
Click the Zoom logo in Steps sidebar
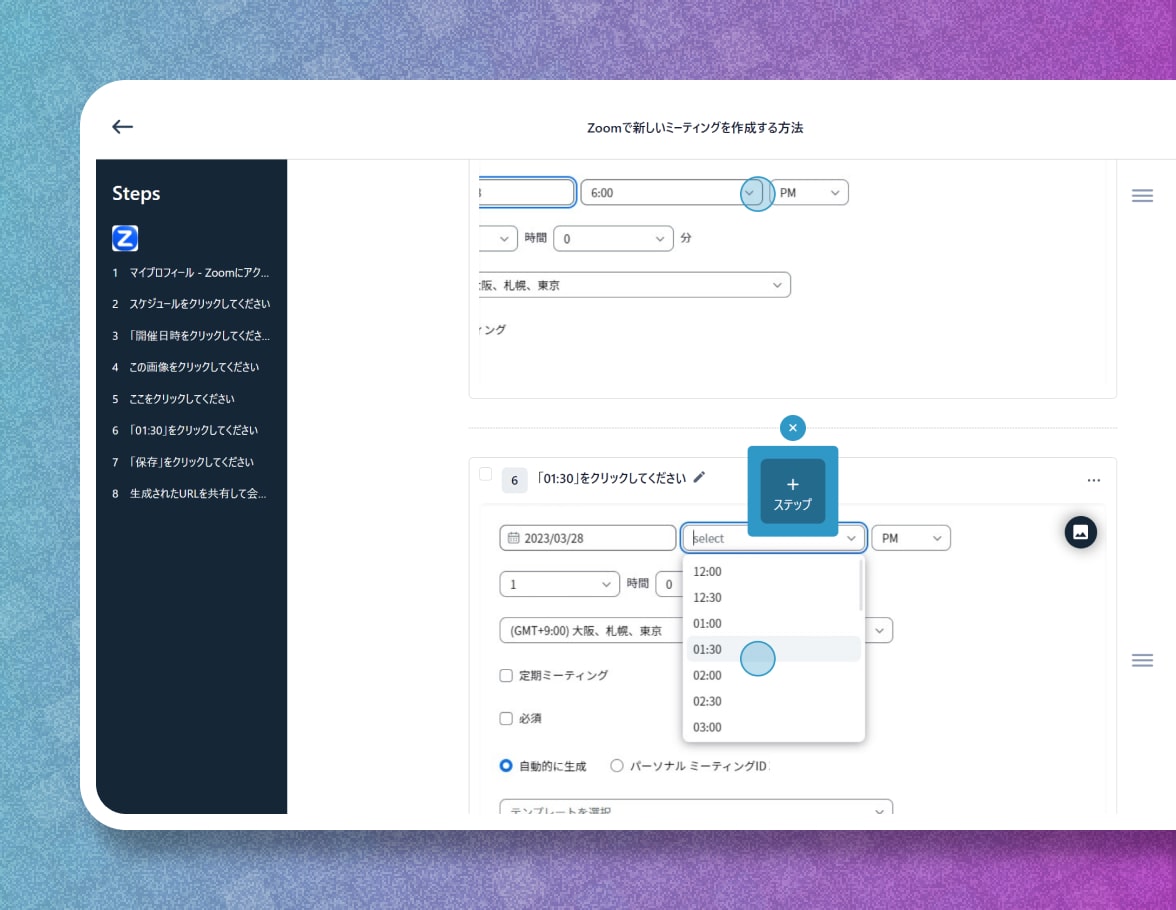pyautogui.click(x=125, y=239)
